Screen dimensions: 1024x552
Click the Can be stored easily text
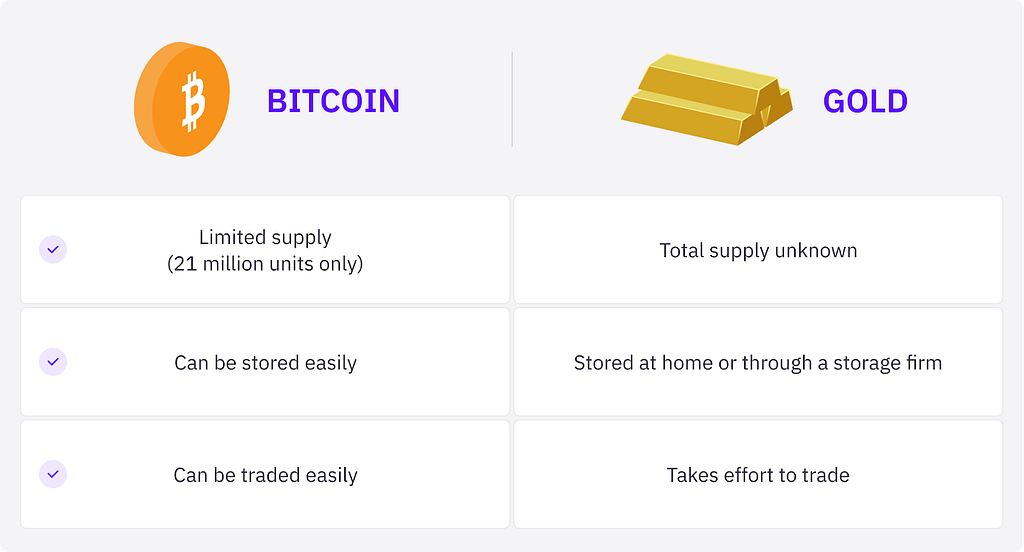pos(265,363)
